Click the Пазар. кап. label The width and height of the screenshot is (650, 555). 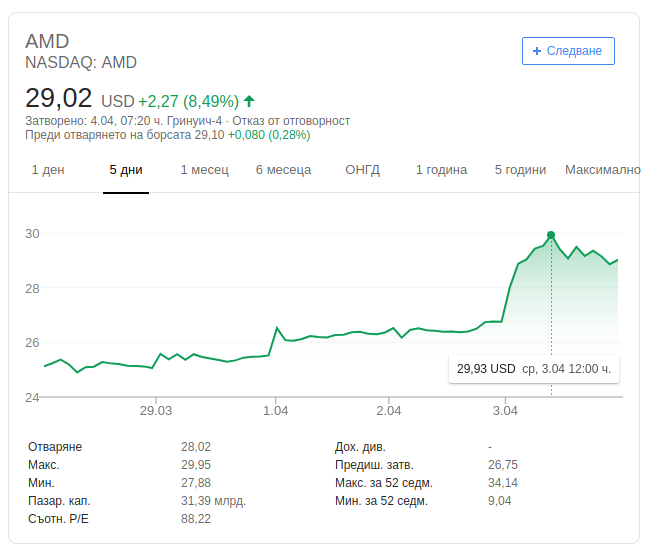click(x=59, y=501)
